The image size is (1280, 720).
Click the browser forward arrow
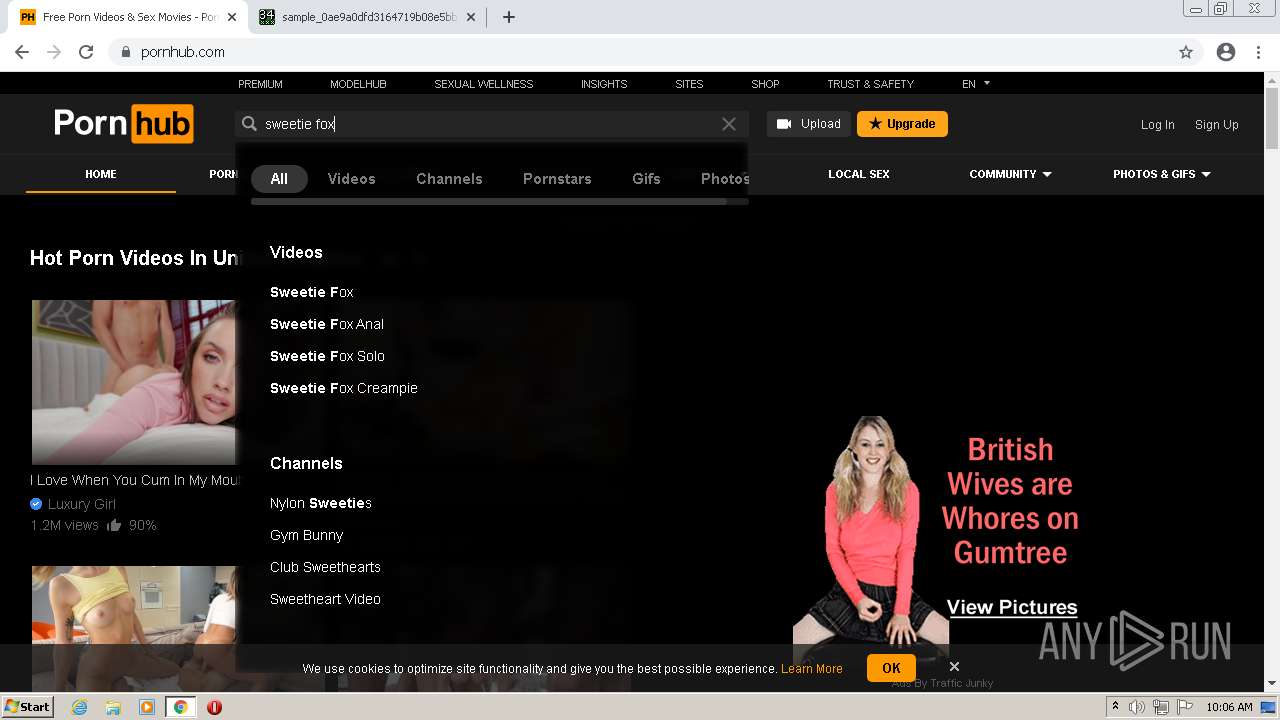(54, 52)
